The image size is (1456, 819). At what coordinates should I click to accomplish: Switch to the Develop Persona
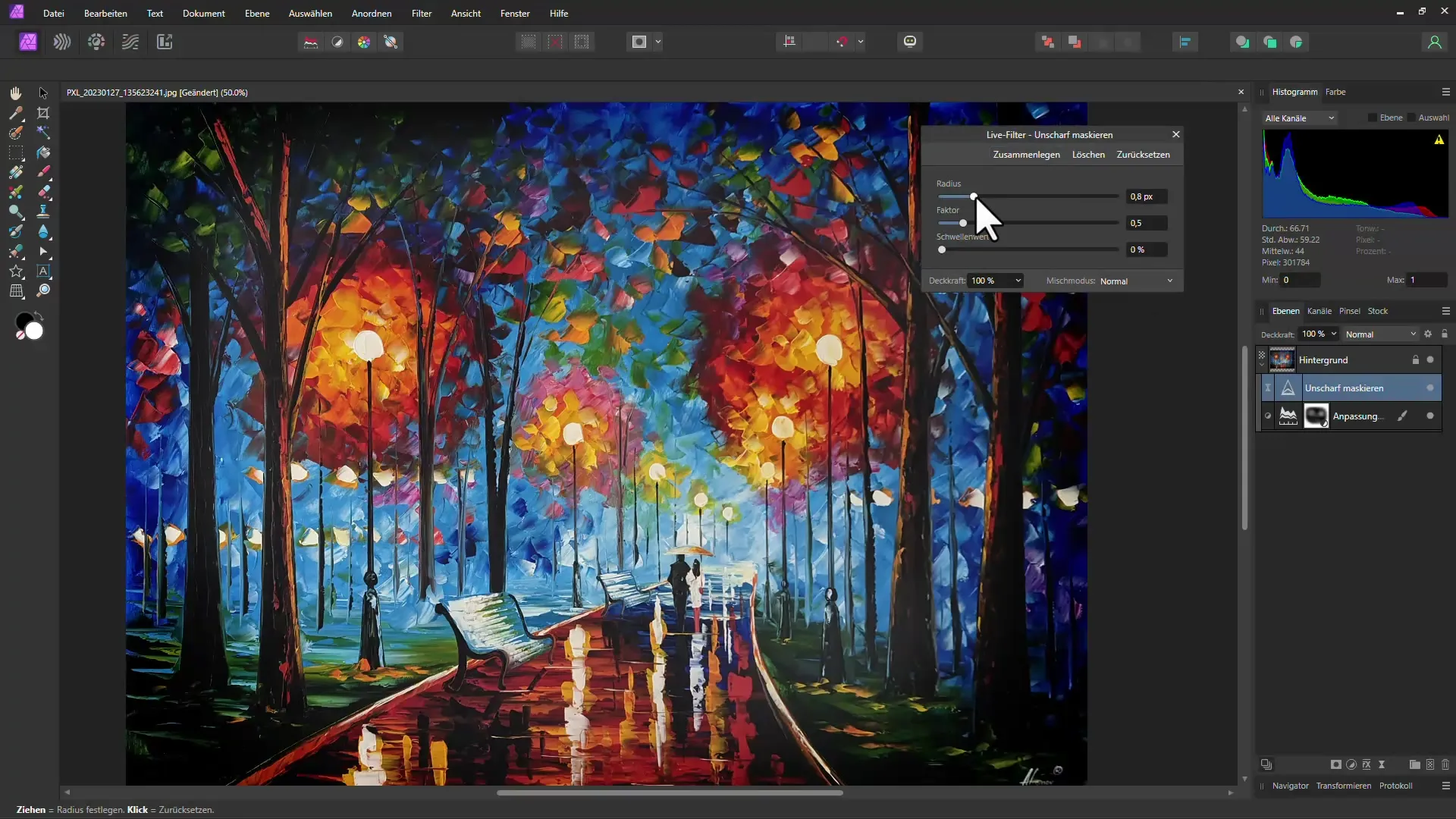click(x=96, y=42)
